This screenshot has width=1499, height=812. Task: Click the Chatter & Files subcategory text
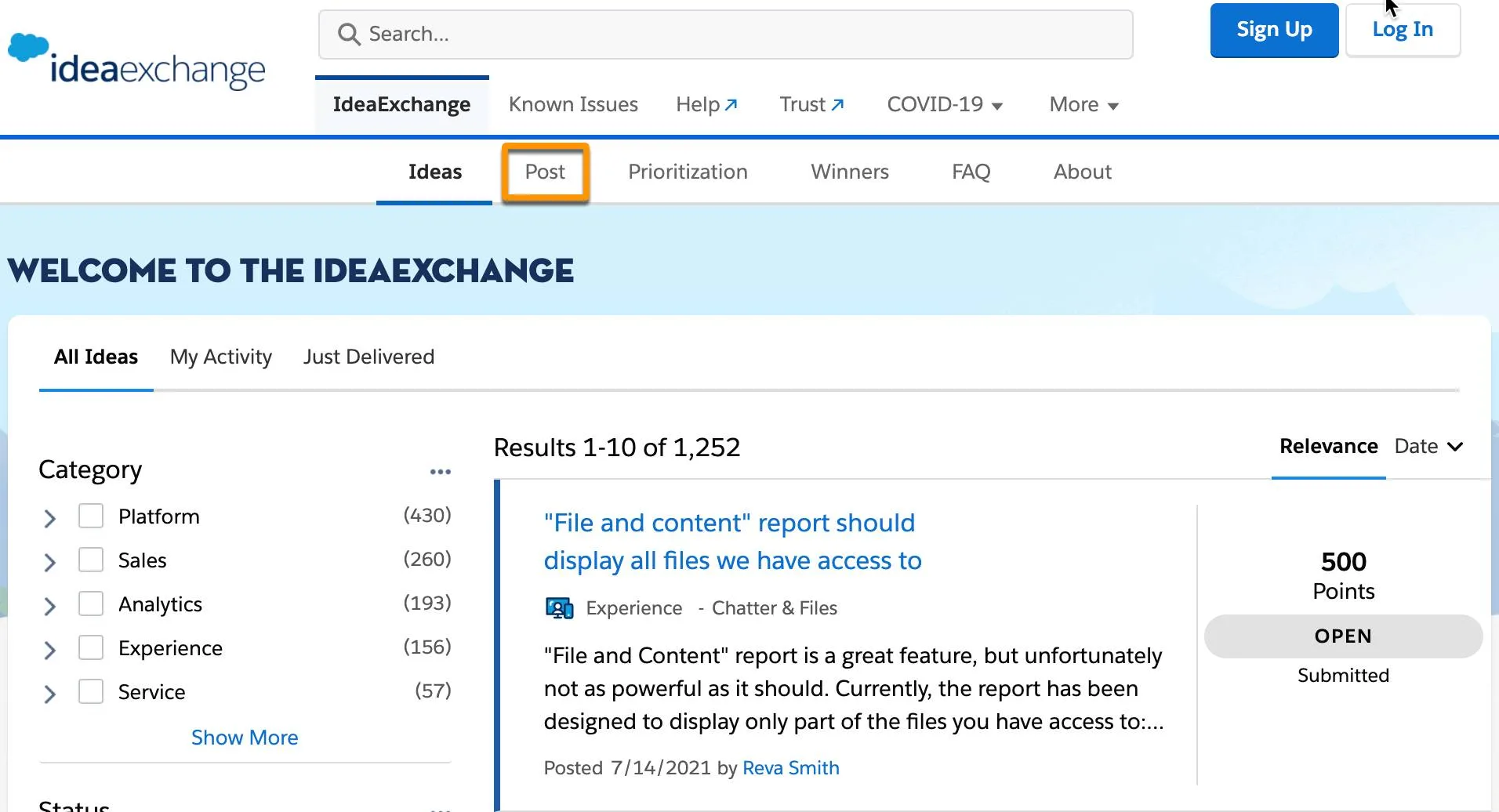pos(774,608)
